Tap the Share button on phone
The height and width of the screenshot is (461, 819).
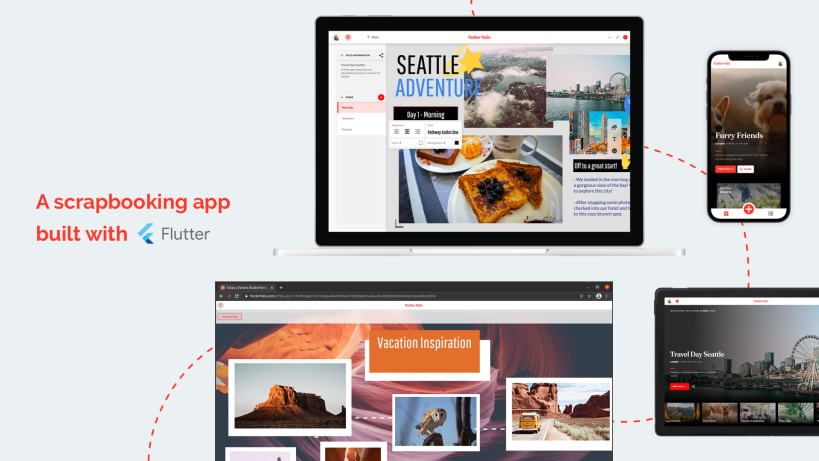tap(745, 169)
